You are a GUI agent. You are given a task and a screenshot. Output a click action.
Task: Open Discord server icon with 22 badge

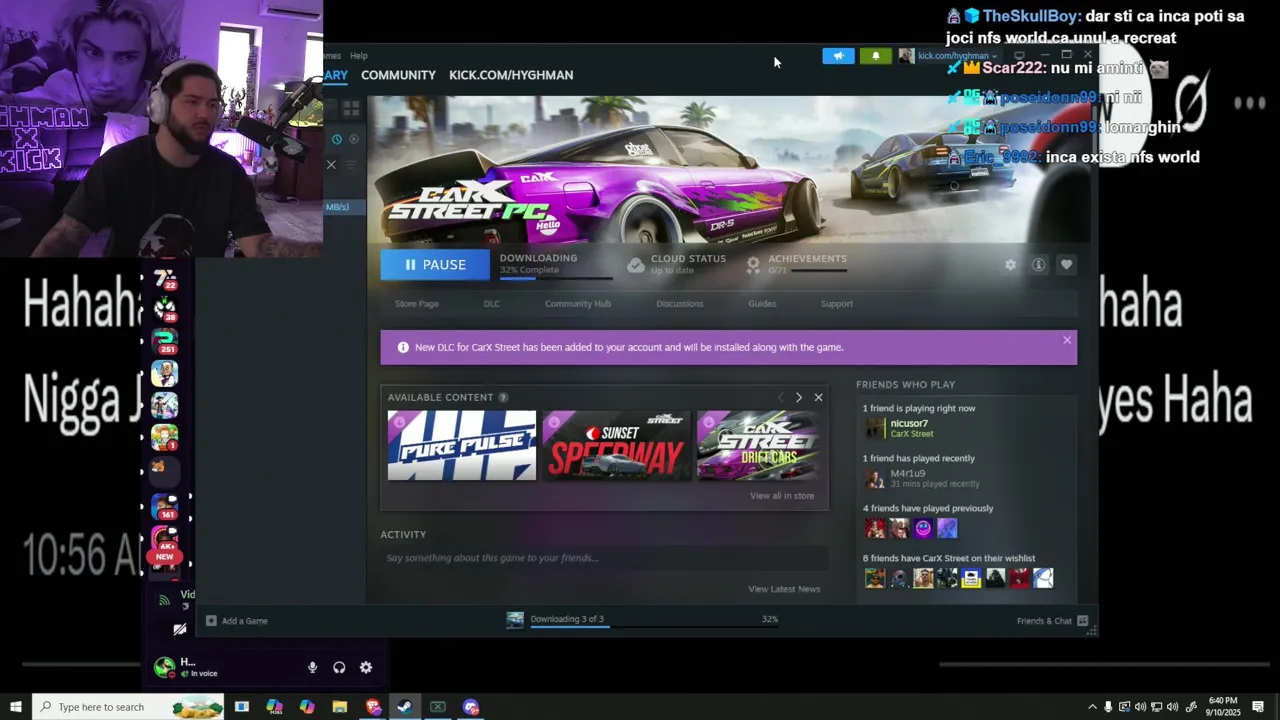point(165,279)
